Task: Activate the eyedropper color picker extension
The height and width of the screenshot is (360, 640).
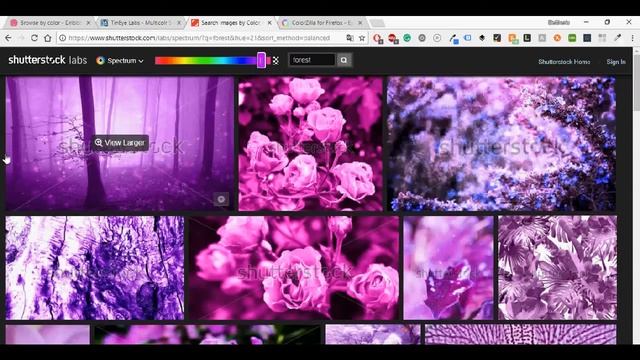Action: point(618,38)
